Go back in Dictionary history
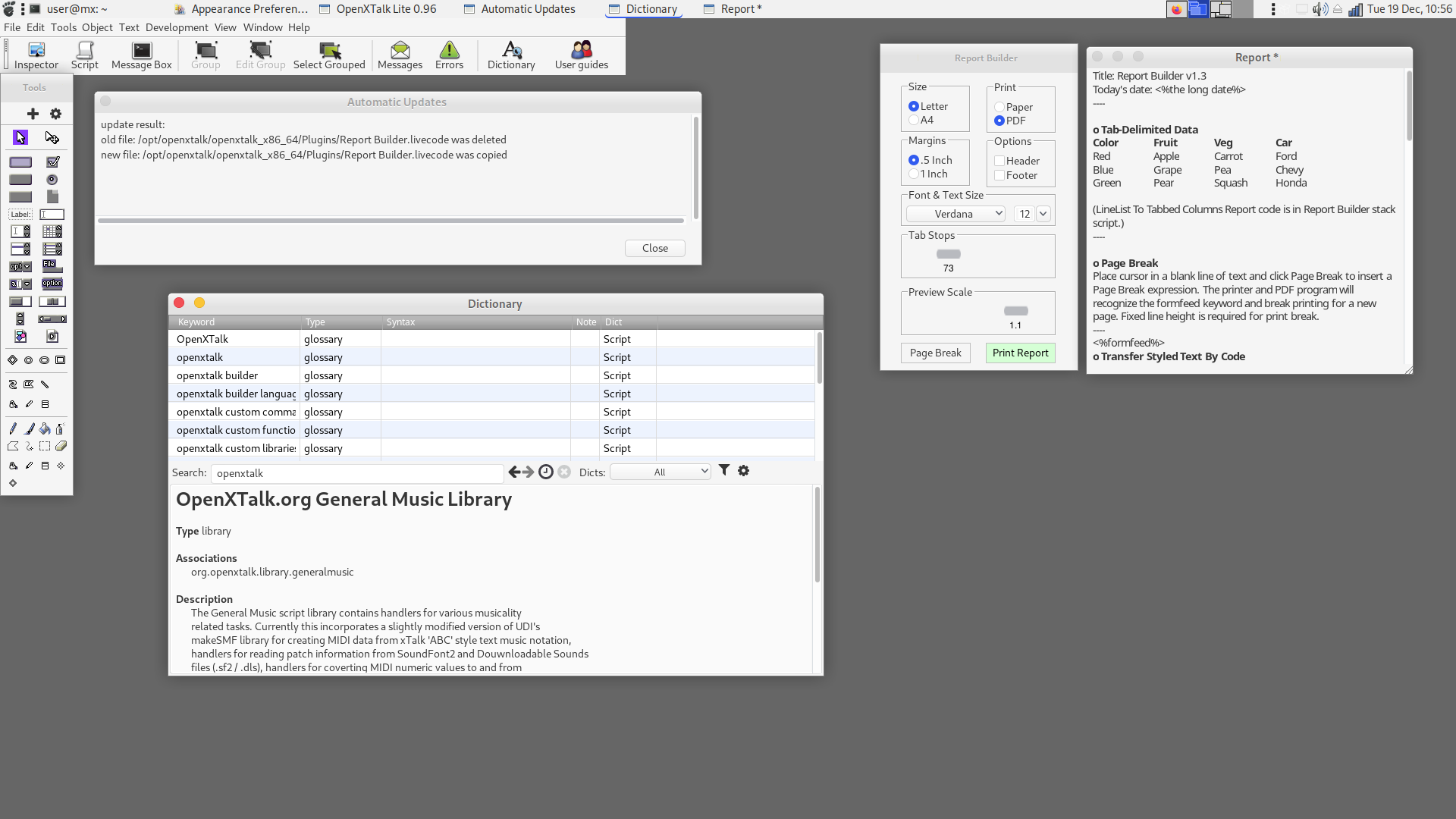 [x=514, y=472]
